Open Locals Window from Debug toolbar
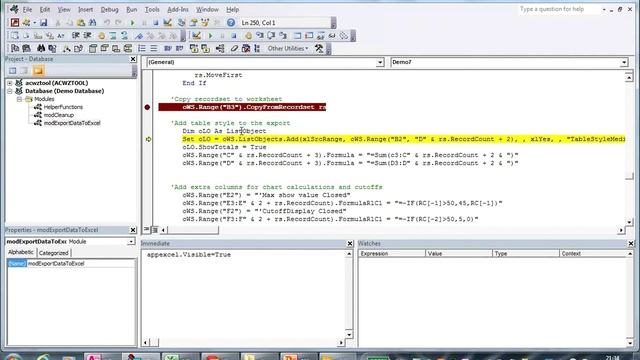The height and width of the screenshot is (360, 640). [297, 36]
